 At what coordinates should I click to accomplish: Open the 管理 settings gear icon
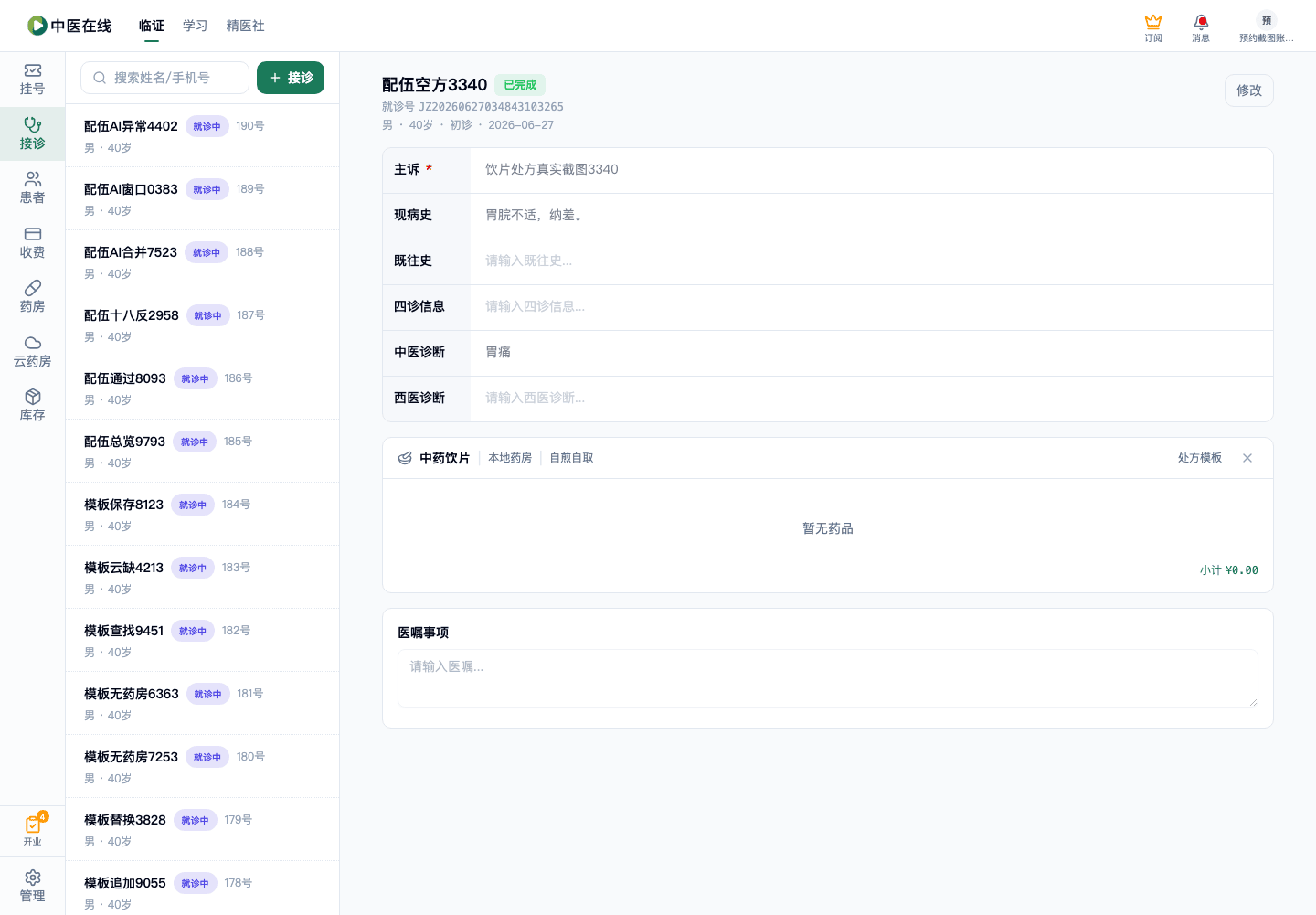(x=32, y=886)
